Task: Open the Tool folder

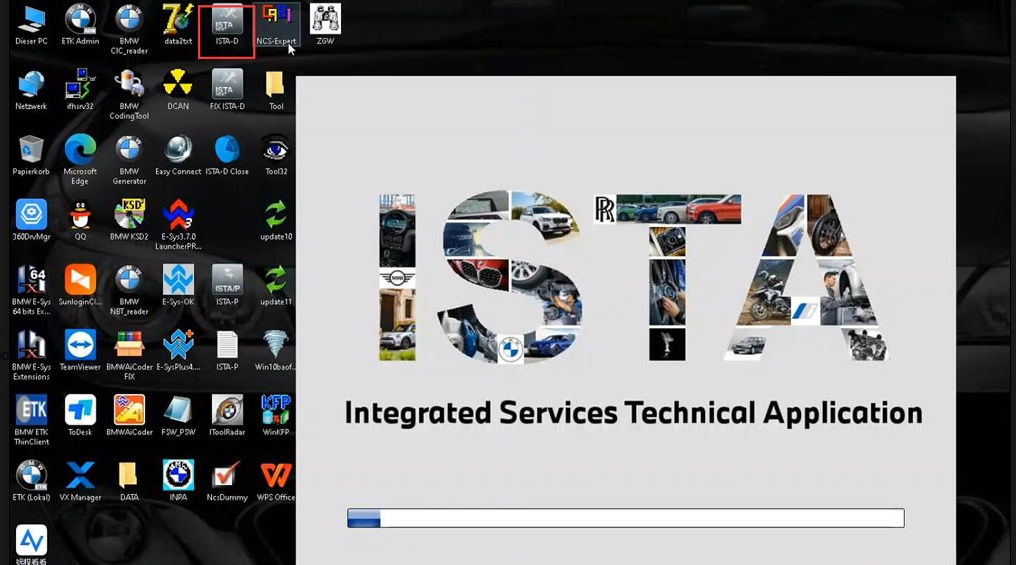Action: [276, 89]
